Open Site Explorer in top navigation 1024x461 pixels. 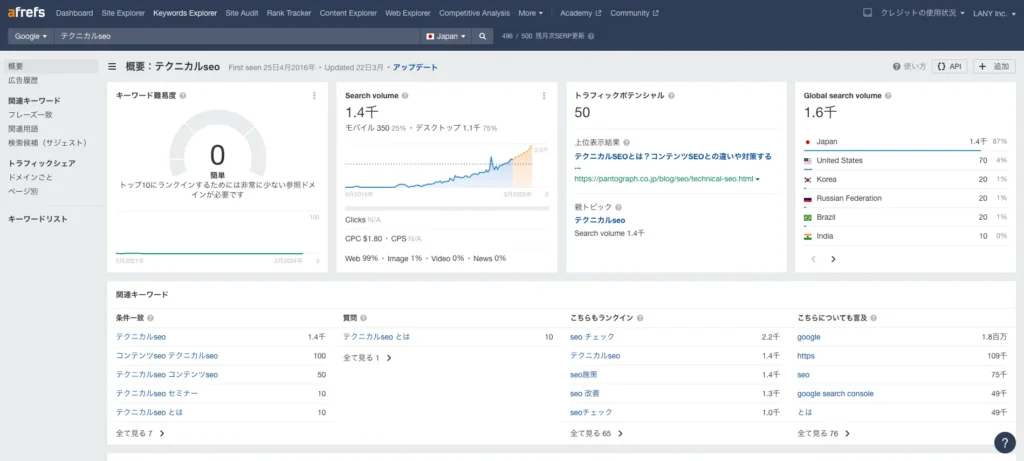coord(123,13)
